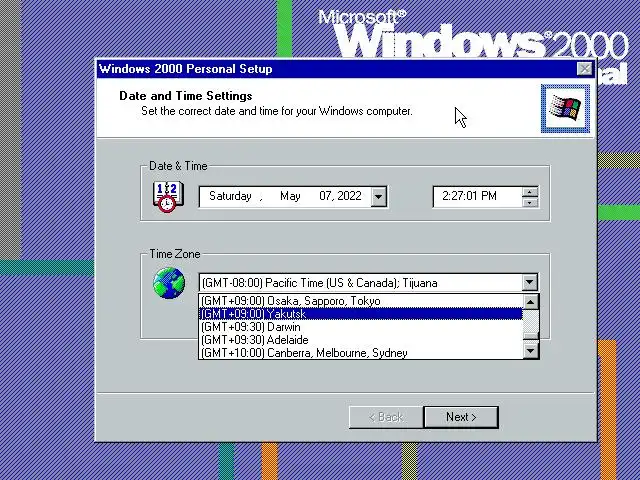Open the date picker dropdown arrow
The image size is (640, 480).
coord(378,197)
